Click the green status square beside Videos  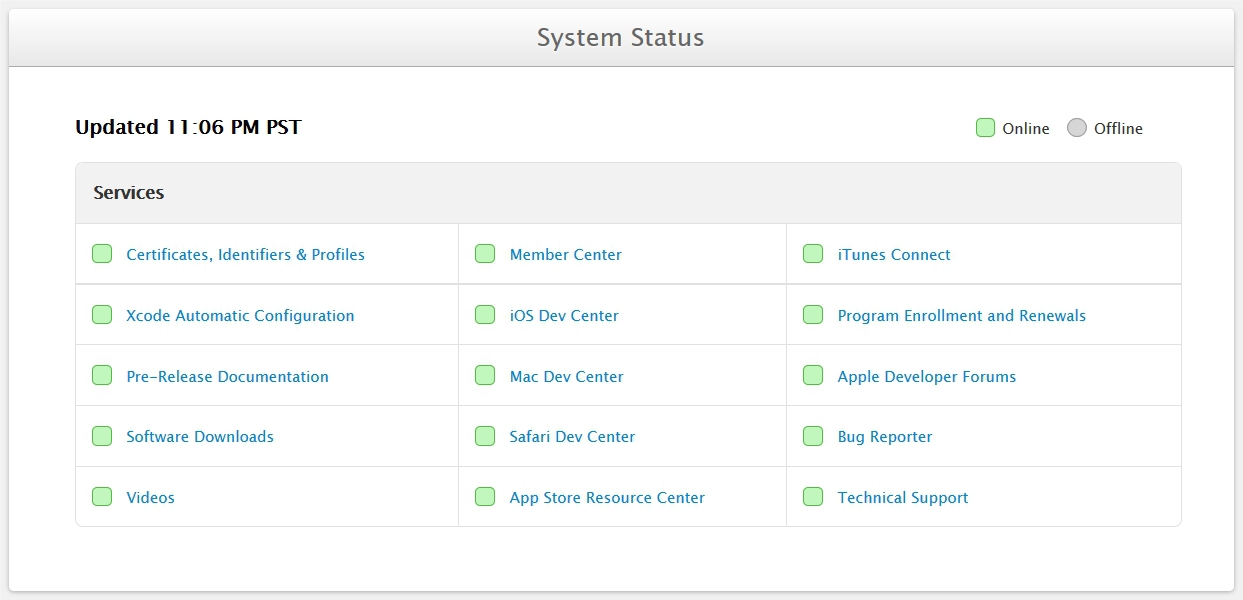pos(102,497)
